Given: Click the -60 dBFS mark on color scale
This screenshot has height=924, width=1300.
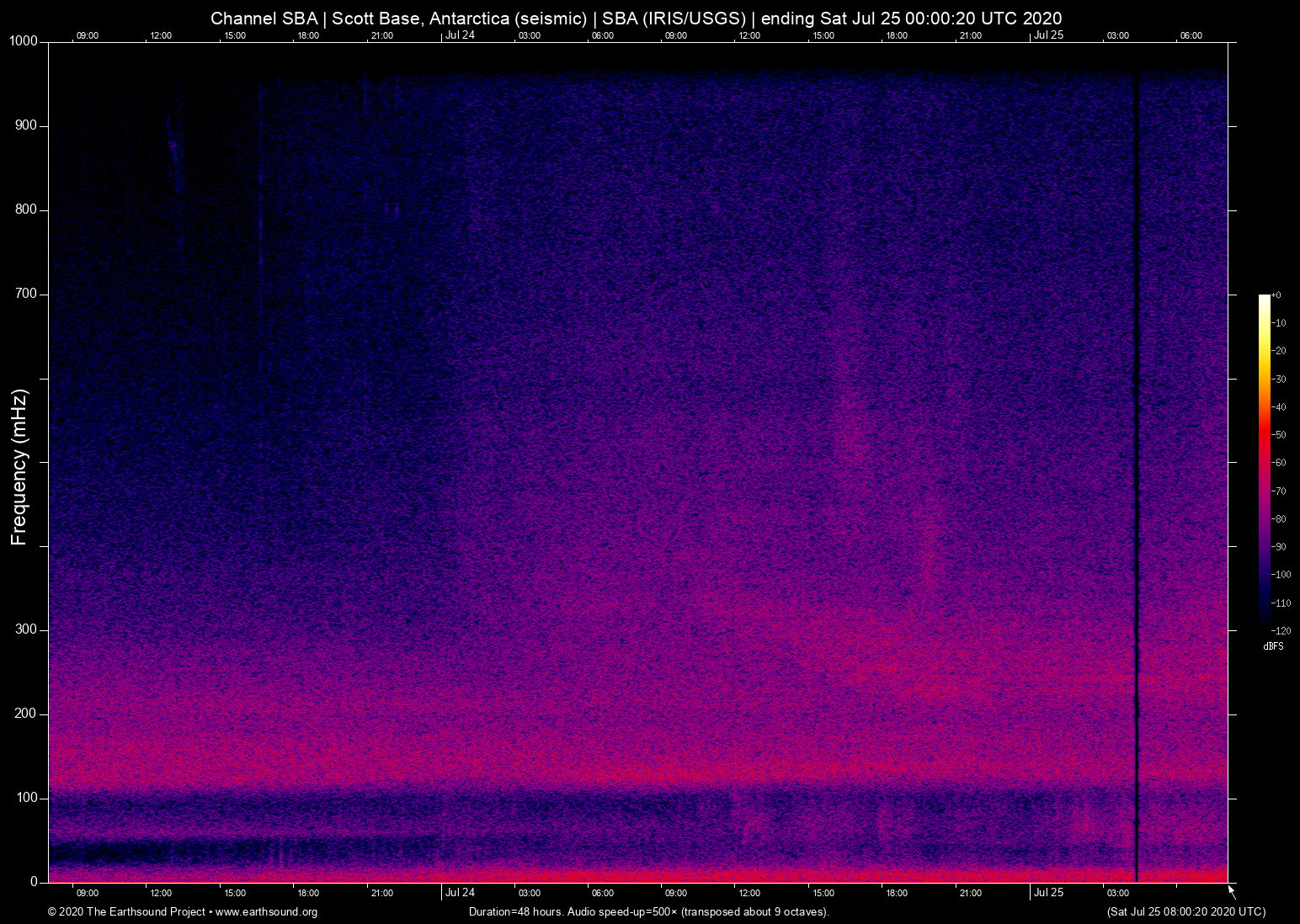Looking at the screenshot, I should click(x=1277, y=462).
